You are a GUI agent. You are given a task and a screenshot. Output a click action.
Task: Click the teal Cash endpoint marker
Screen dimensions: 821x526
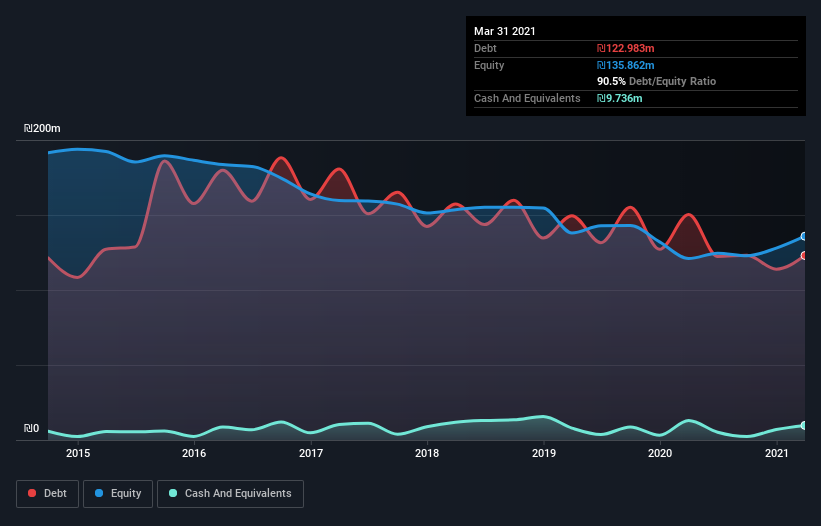[804, 426]
